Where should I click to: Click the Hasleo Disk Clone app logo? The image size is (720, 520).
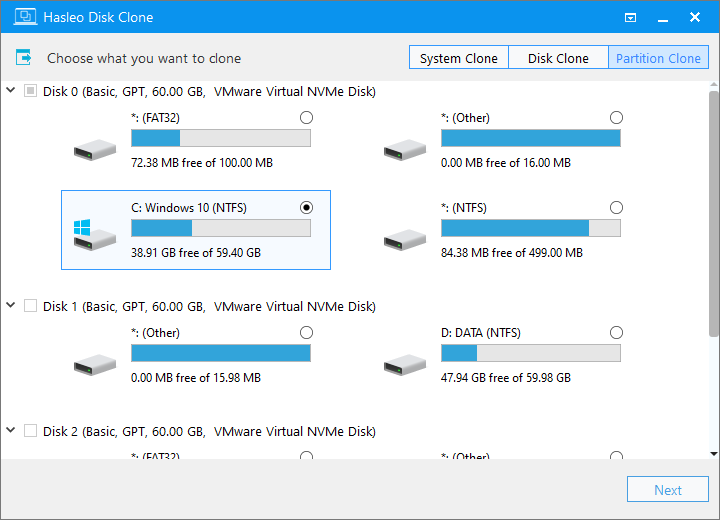[x=25, y=17]
